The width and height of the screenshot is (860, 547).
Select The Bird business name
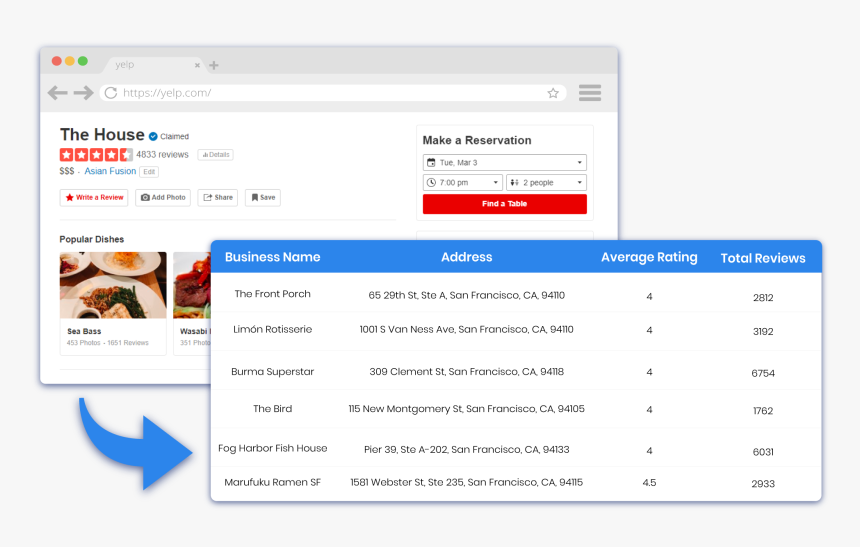273,409
